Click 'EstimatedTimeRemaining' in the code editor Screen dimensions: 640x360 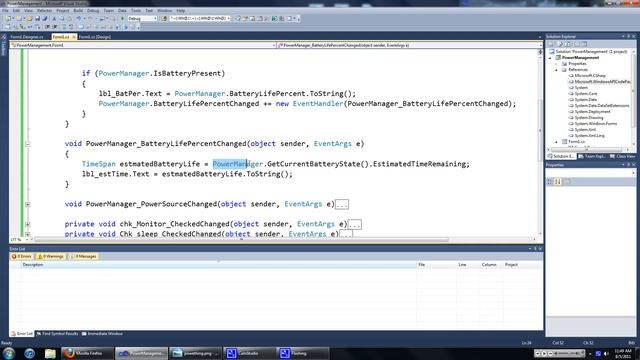(419, 164)
